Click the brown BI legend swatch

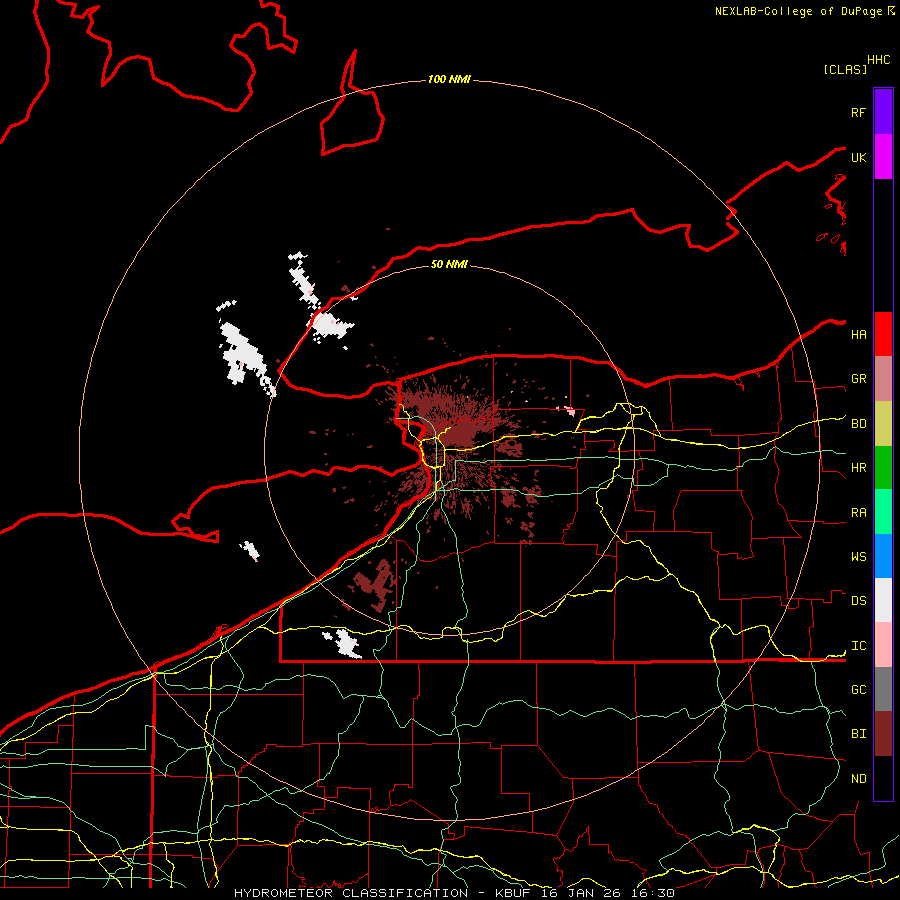[883, 734]
